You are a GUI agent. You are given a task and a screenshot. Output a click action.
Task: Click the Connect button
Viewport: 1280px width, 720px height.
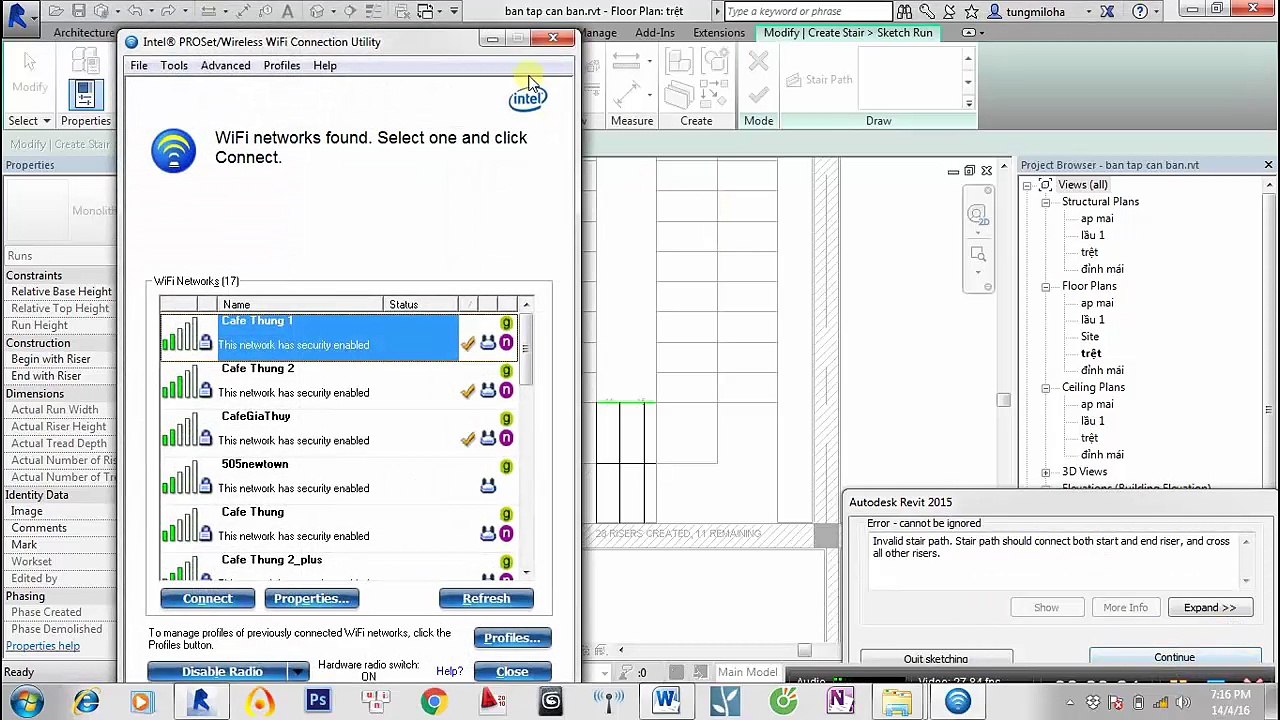point(207,599)
